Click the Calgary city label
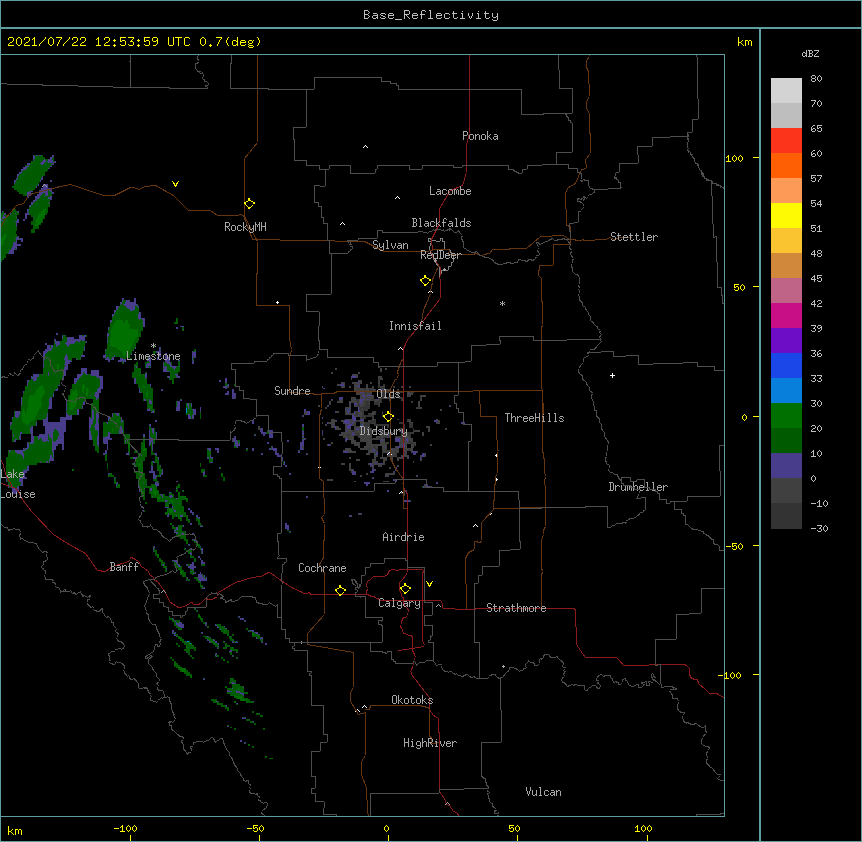 [399, 603]
